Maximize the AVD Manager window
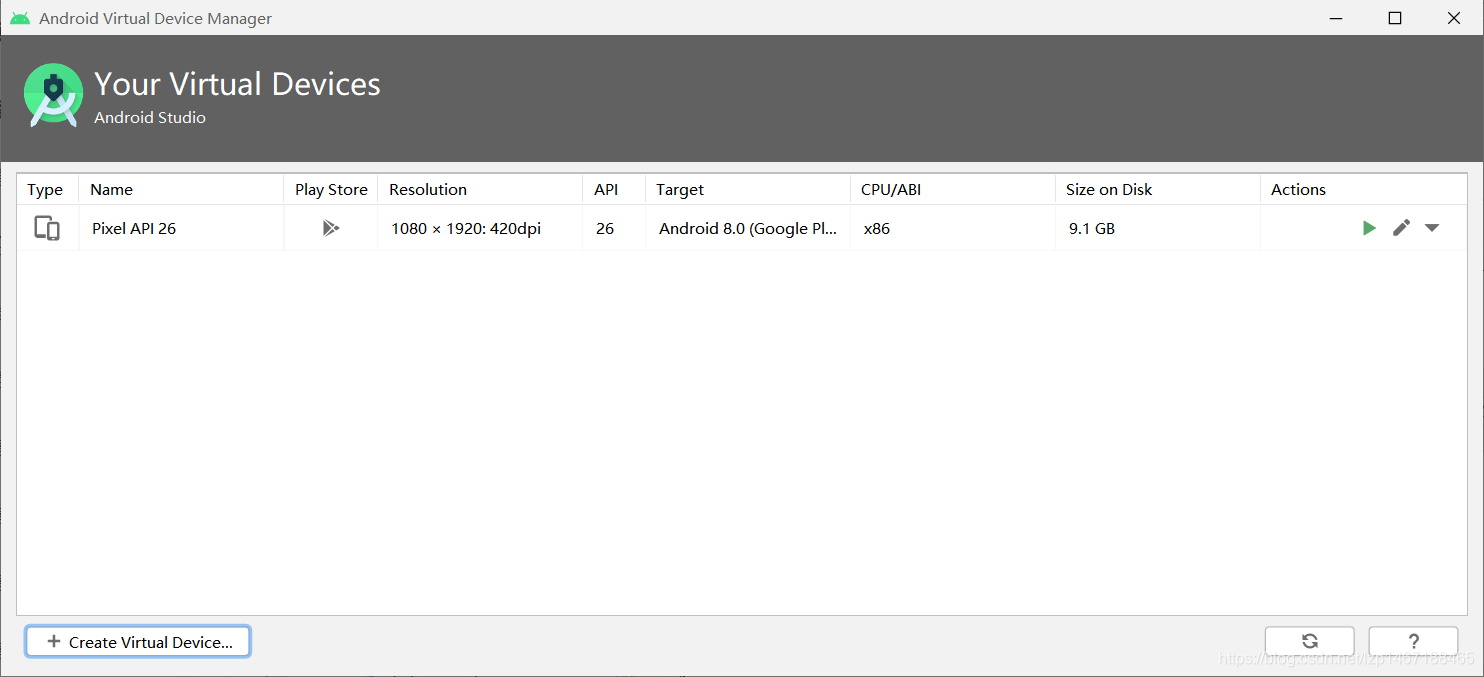The image size is (1484, 677). click(x=1395, y=18)
